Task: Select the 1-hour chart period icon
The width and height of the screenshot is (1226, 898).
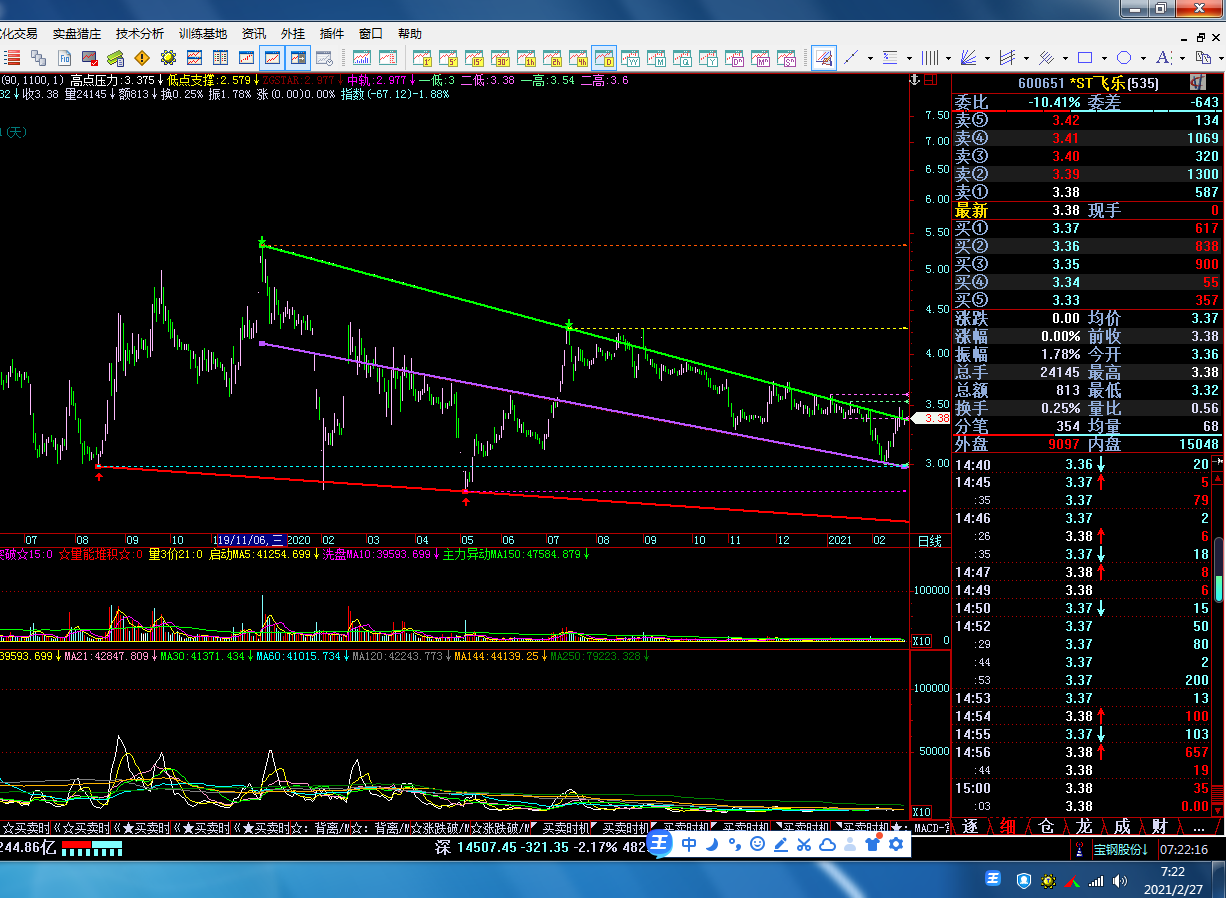Action: [526, 57]
